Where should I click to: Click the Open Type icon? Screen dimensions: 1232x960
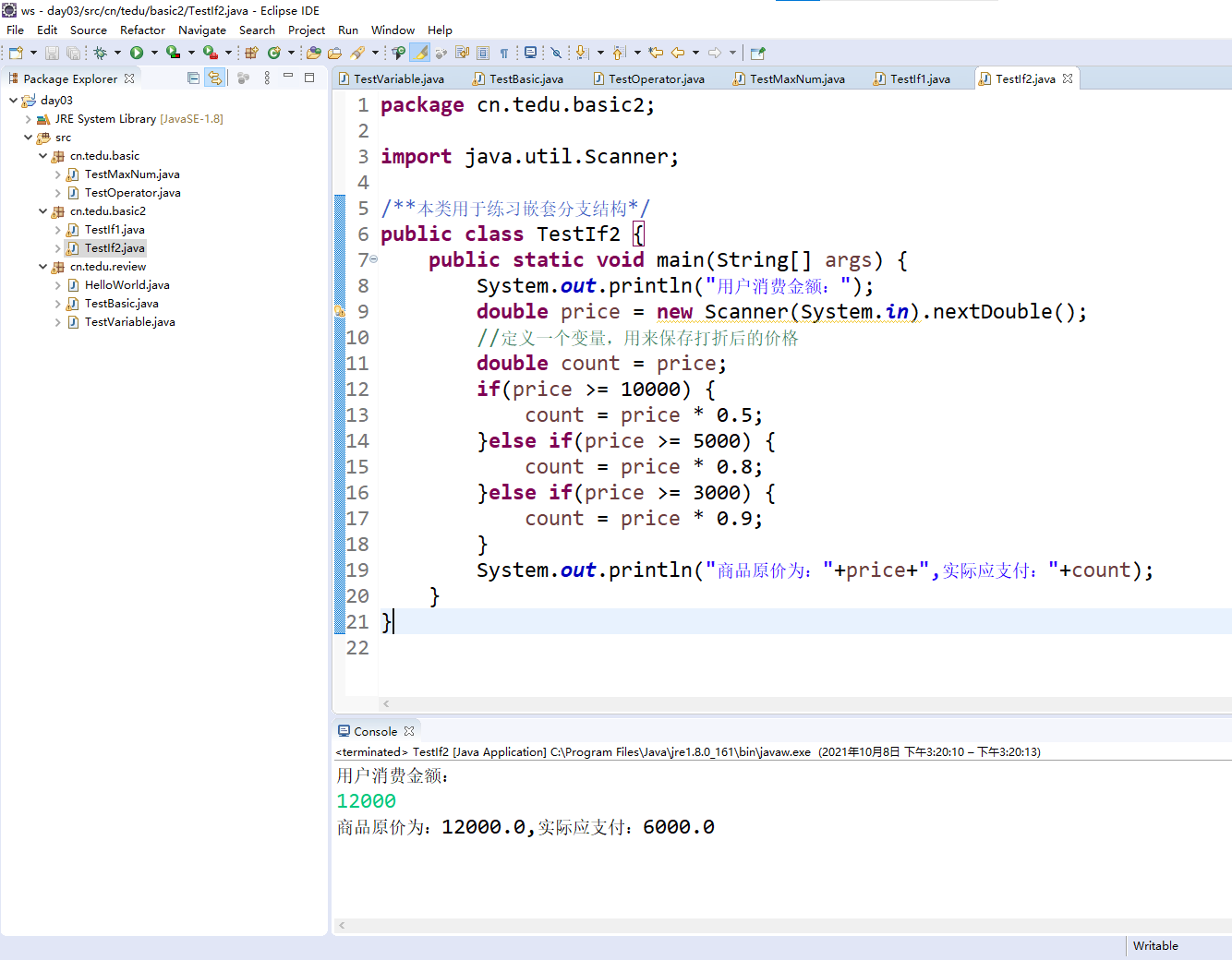click(x=313, y=53)
